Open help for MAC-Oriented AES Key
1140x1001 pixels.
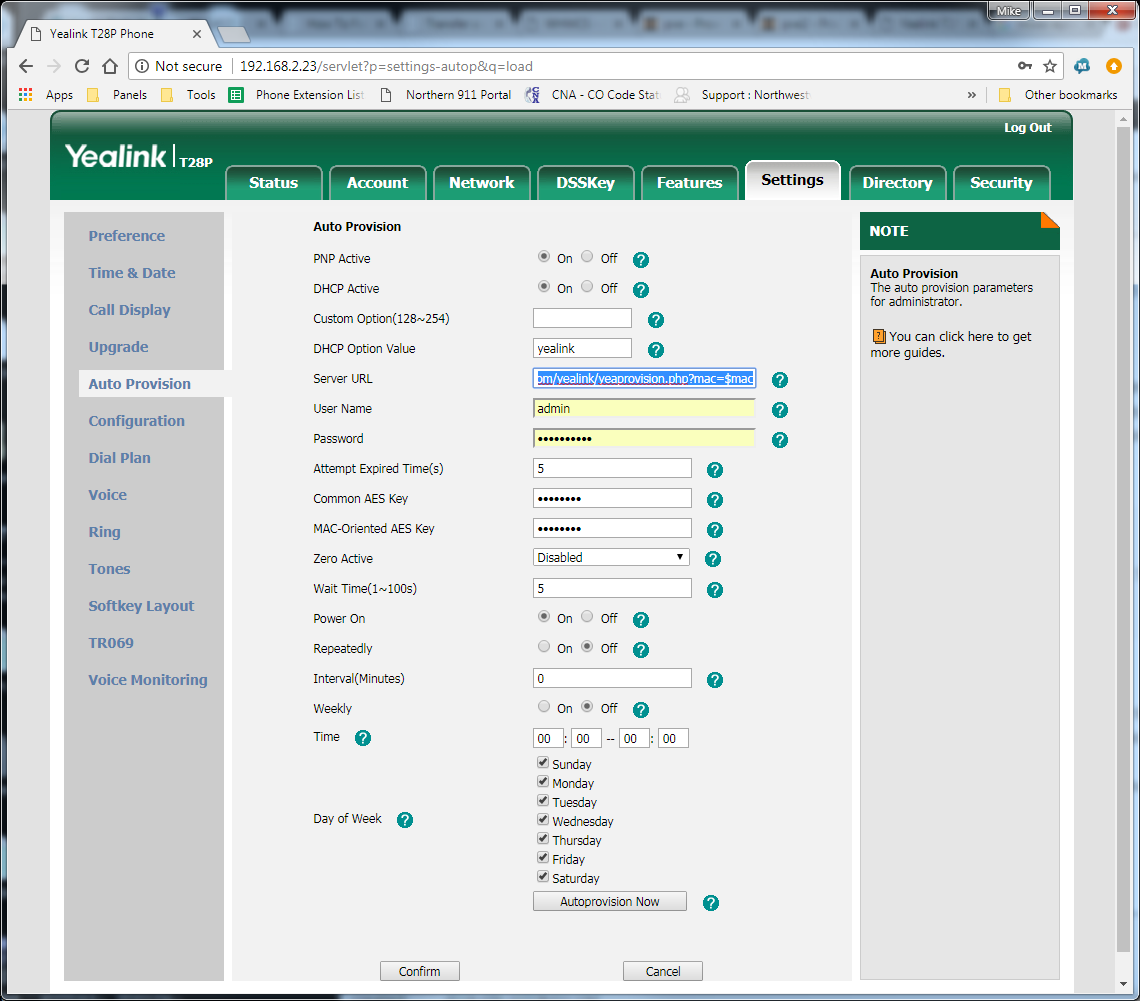click(715, 530)
